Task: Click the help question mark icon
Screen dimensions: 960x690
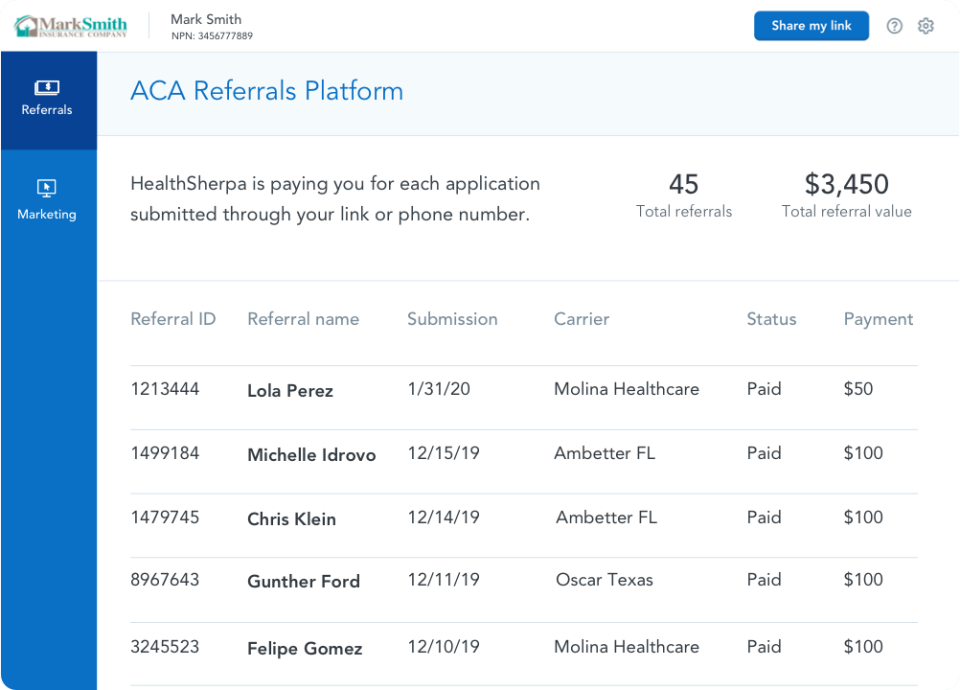Action: pos(894,25)
